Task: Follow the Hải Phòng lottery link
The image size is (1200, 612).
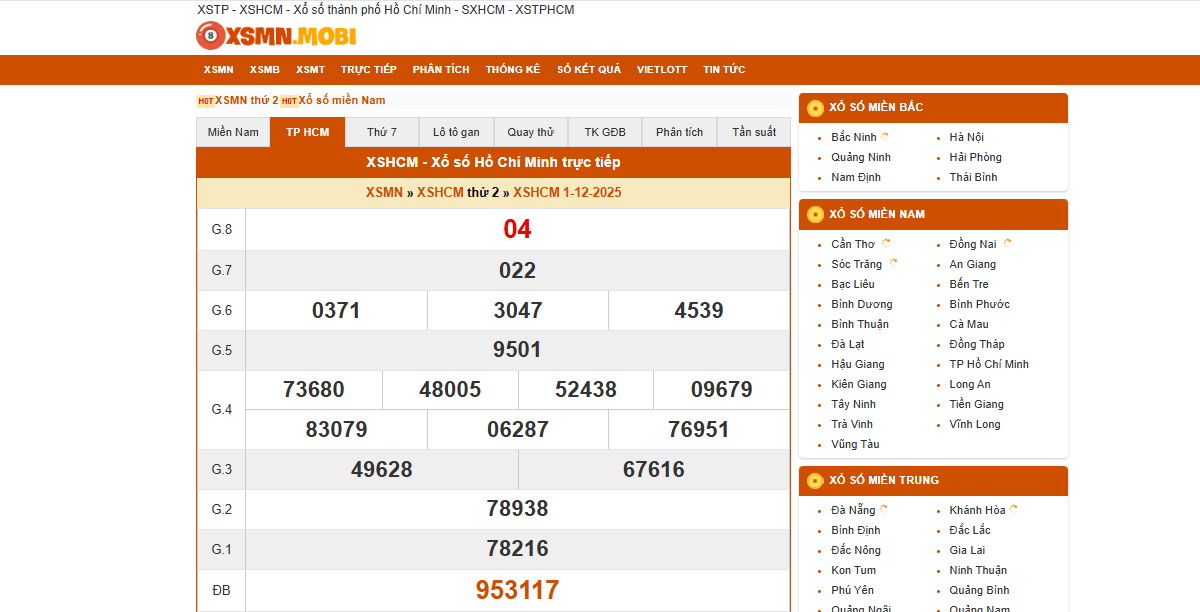Action: [x=976, y=157]
